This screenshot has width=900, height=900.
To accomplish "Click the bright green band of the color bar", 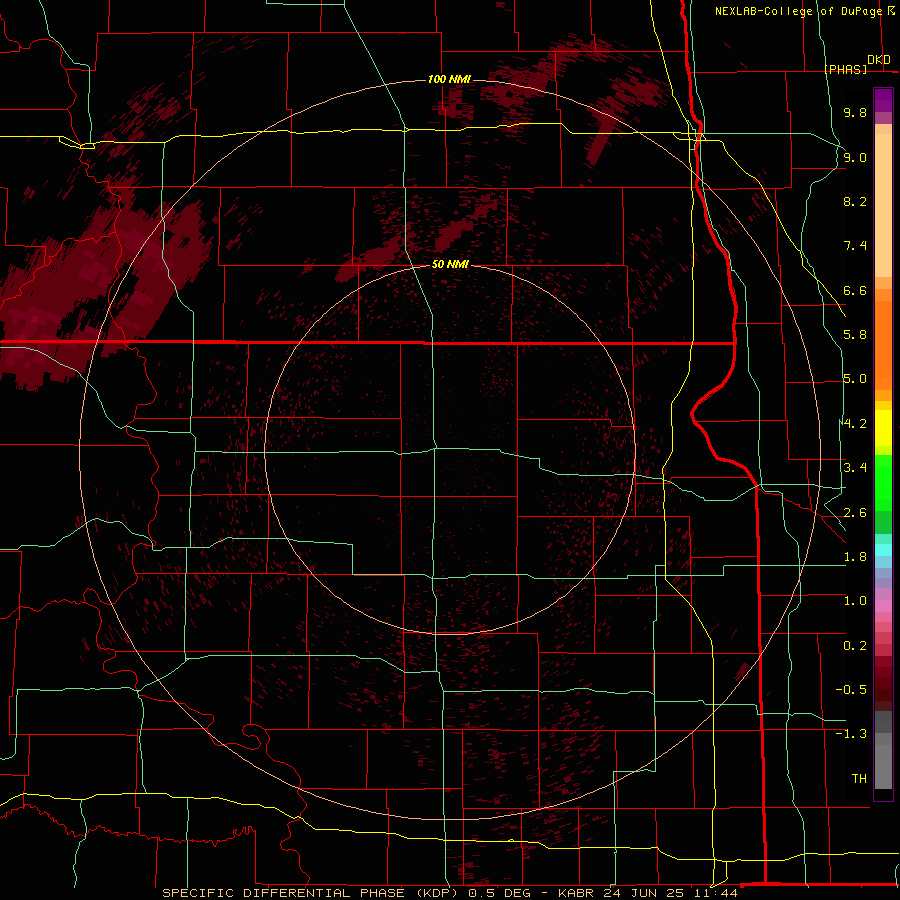I will (883, 484).
